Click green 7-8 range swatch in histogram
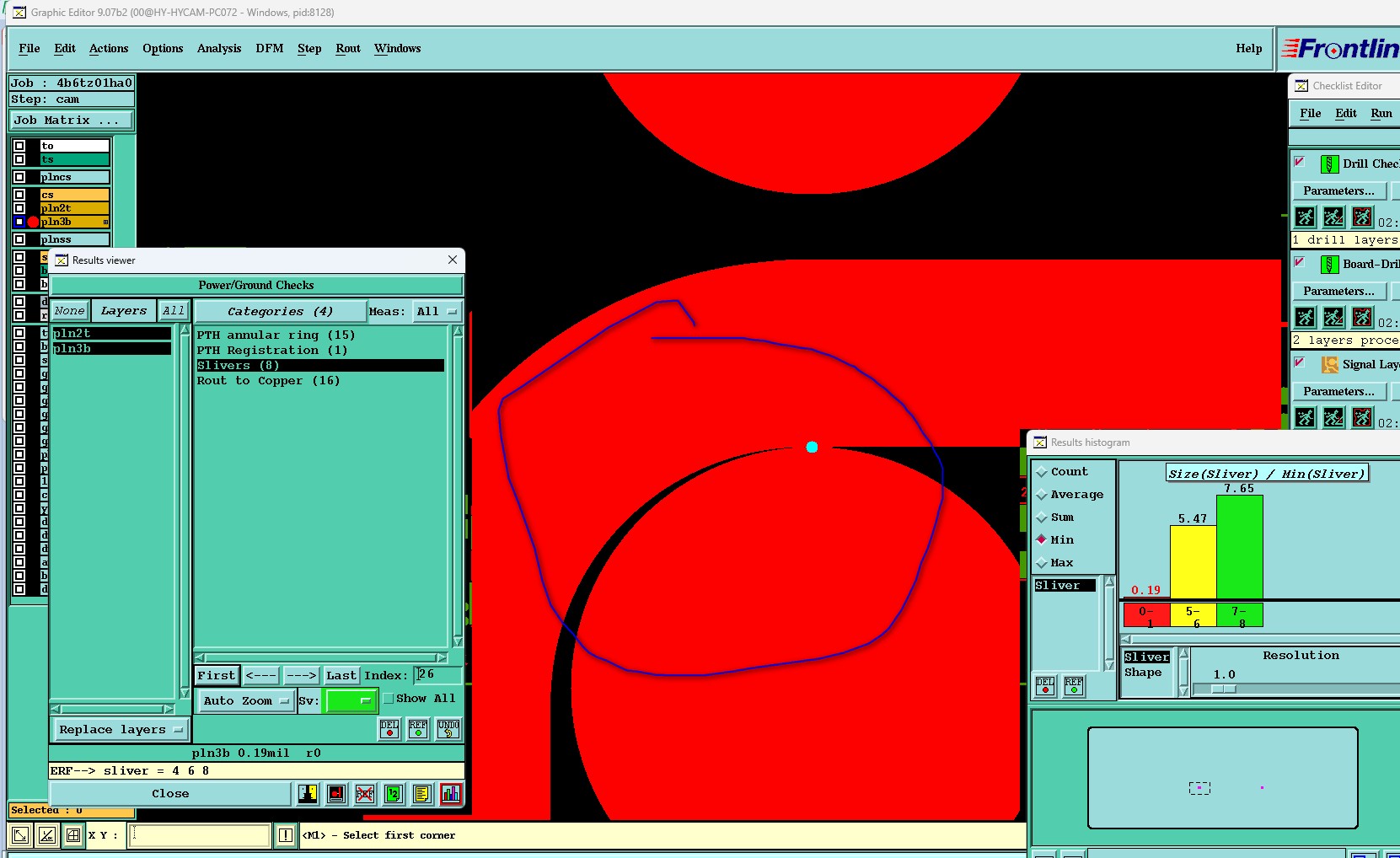 point(1239,615)
